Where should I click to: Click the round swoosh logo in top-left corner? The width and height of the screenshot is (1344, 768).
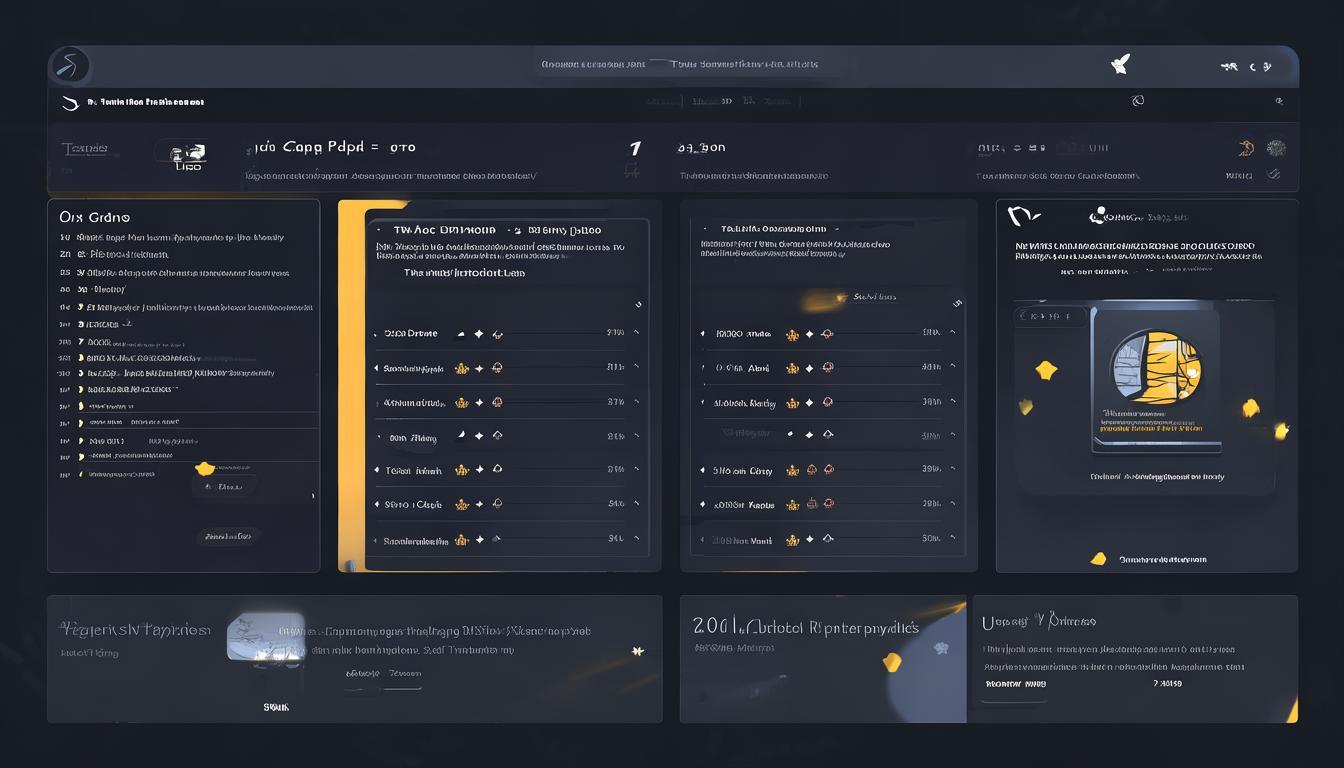pos(70,67)
